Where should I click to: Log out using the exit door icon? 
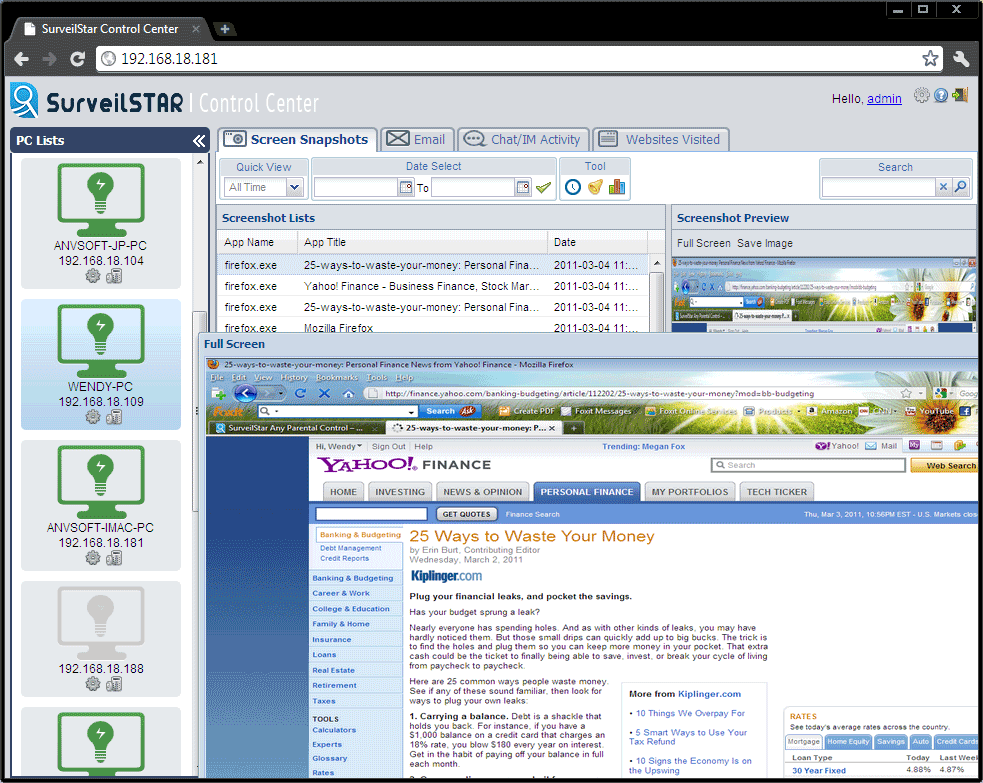pyautogui.click(x=960, y=95)
